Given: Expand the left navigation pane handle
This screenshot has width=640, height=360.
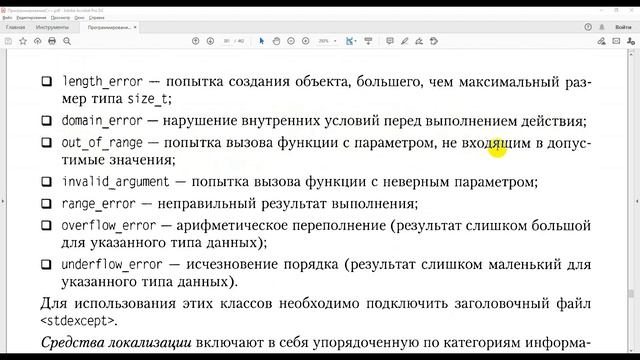Looking at the screenshot, I should [2, 201].
